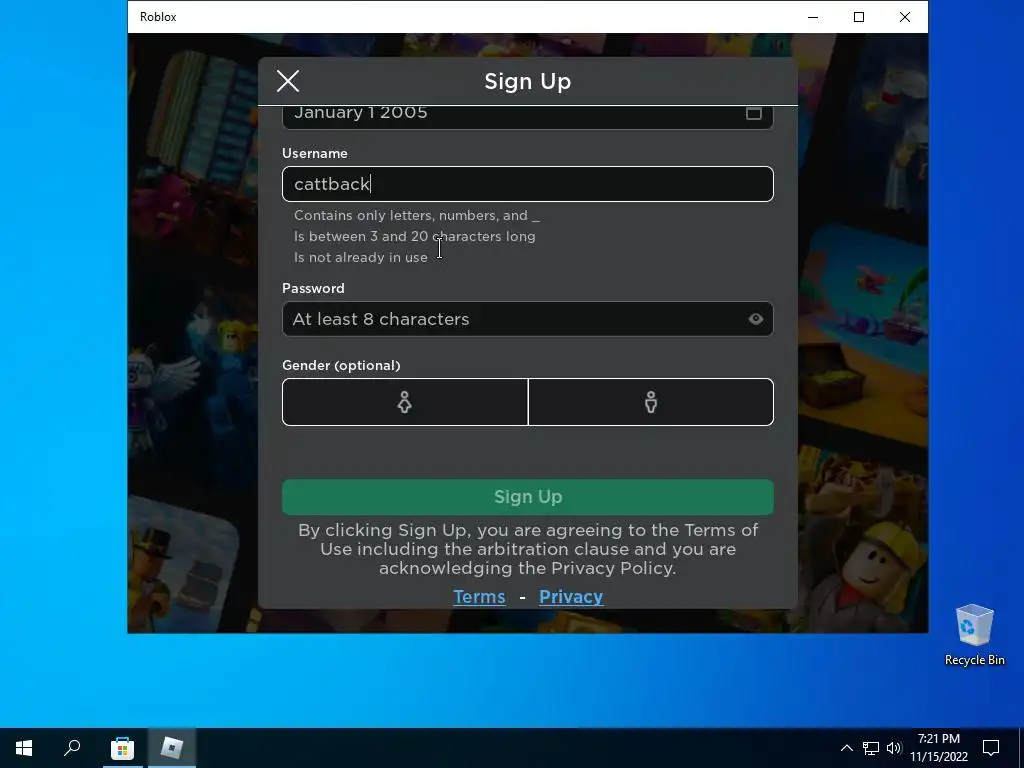Select the female gender option
The height and width of the screenshot is (768, 1024).
click(405, 402)
